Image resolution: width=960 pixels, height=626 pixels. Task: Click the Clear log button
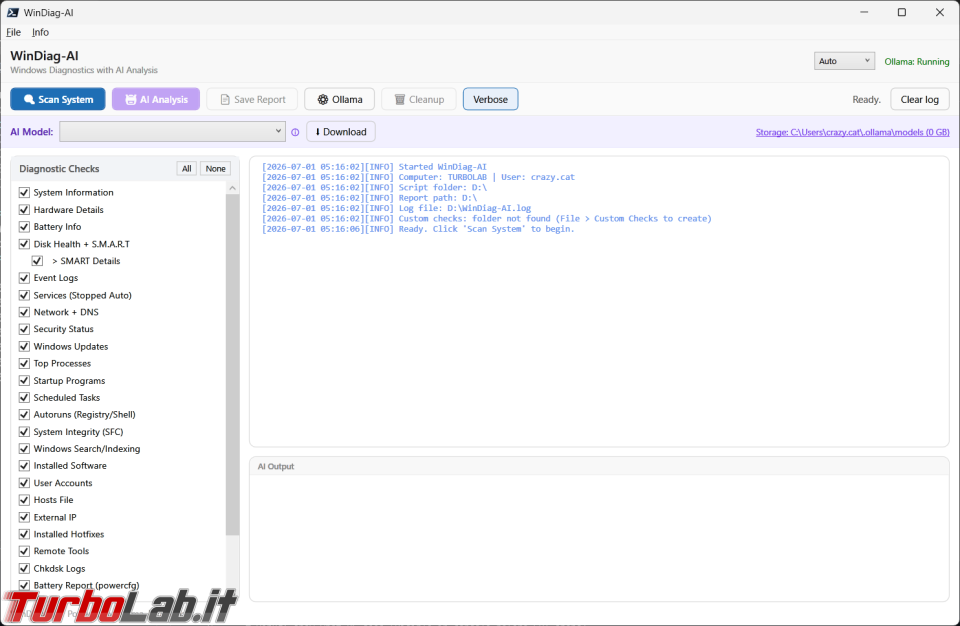[x=920, y=99]
